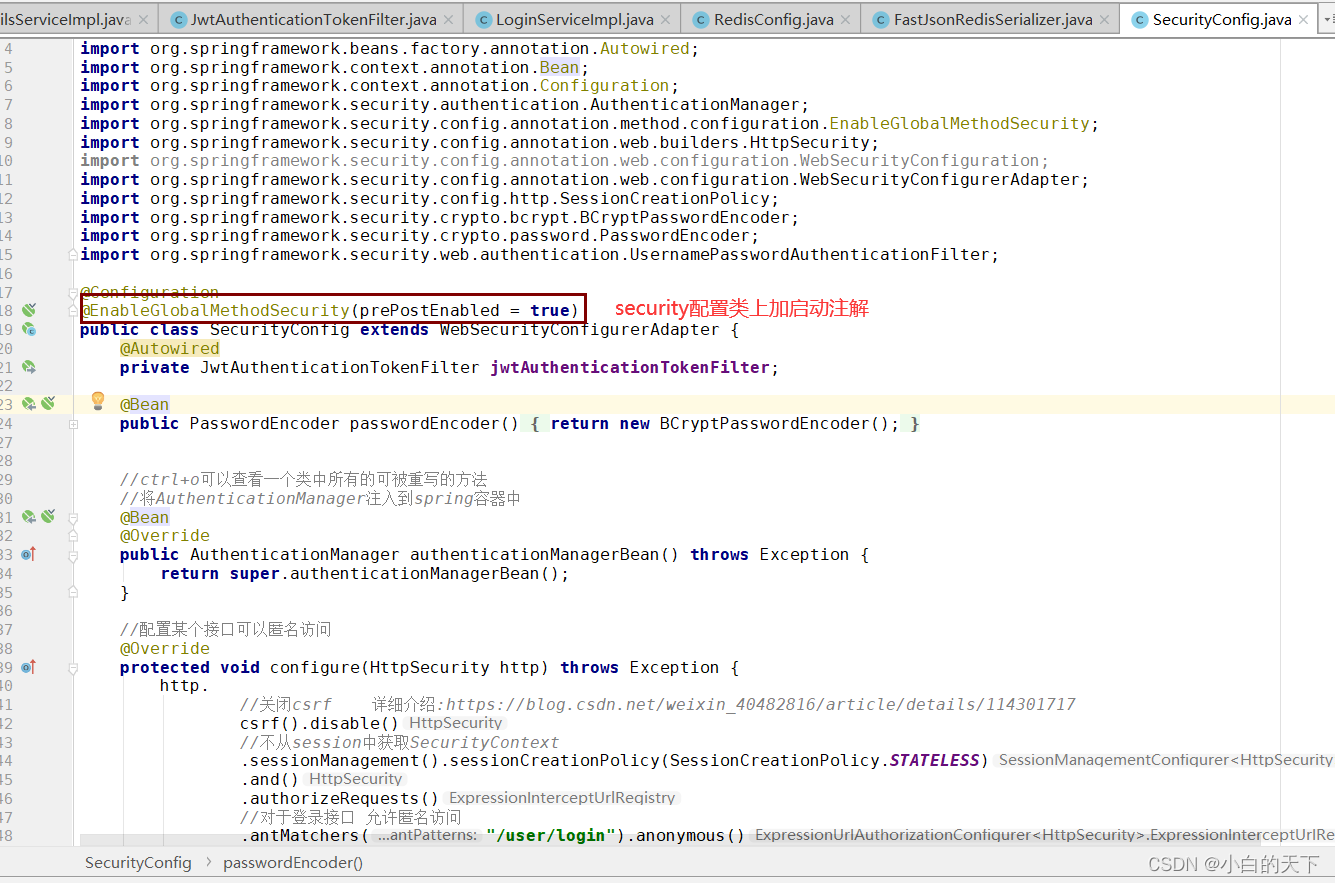Click the STATELESS constant

tap(934, 760)
